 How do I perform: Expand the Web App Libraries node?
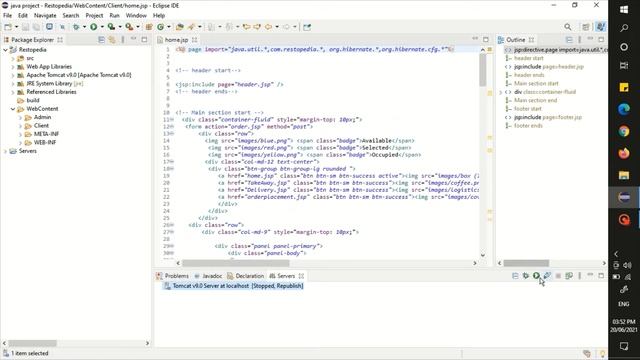[13, 67]
